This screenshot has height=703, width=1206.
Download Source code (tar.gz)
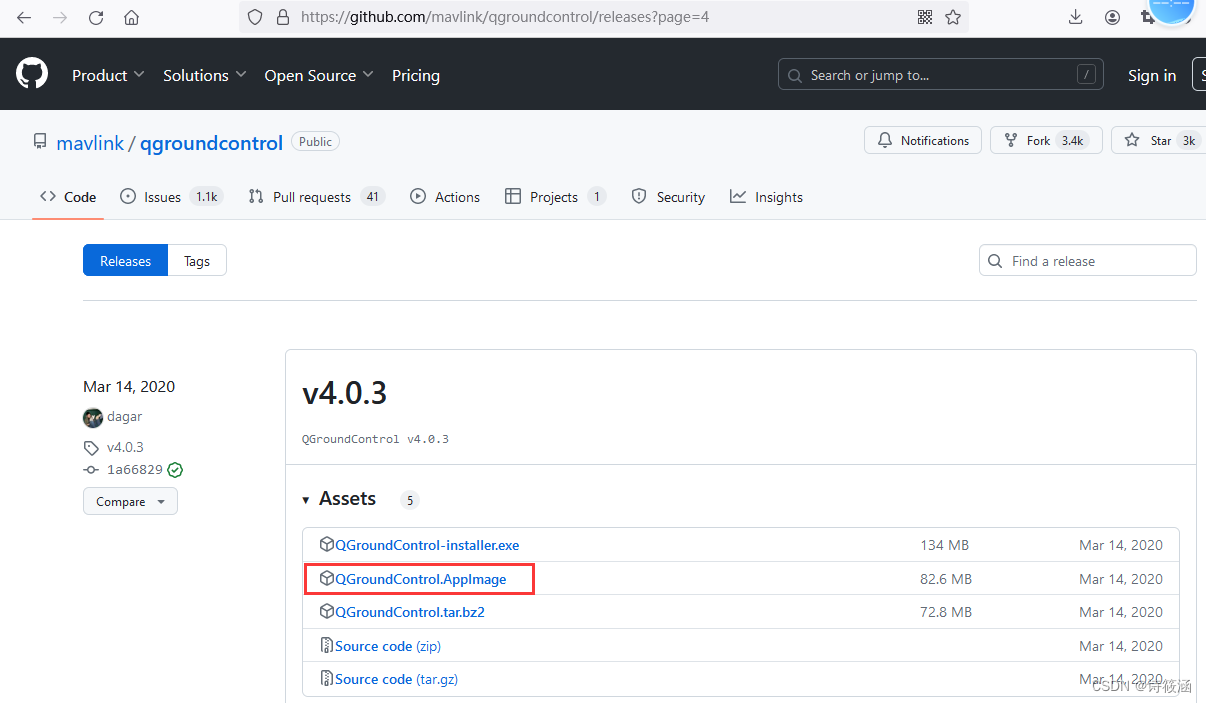396,679
